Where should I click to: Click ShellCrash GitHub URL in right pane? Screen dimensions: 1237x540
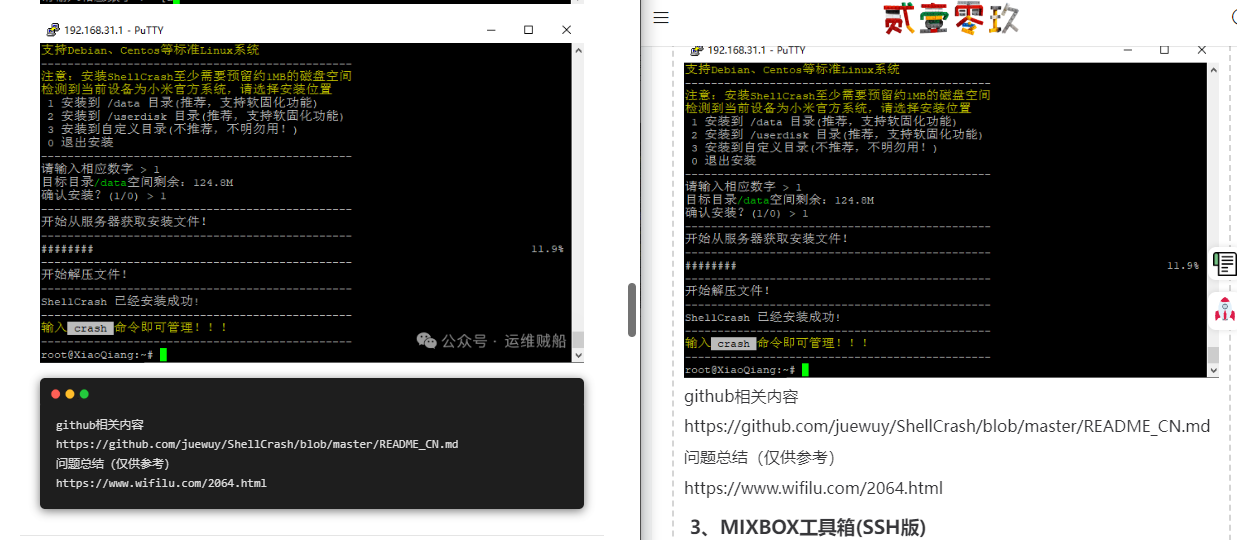[x=947, y=426]
